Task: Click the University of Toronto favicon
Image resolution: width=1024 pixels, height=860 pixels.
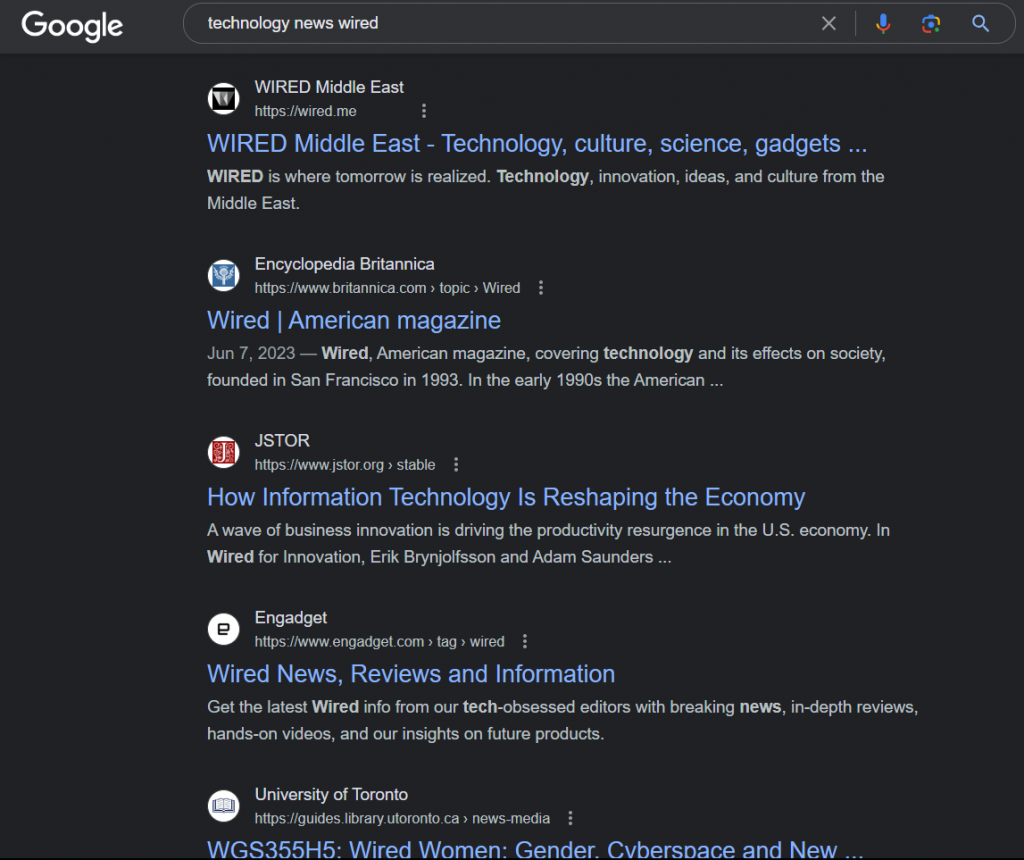Action: (223, 806)
